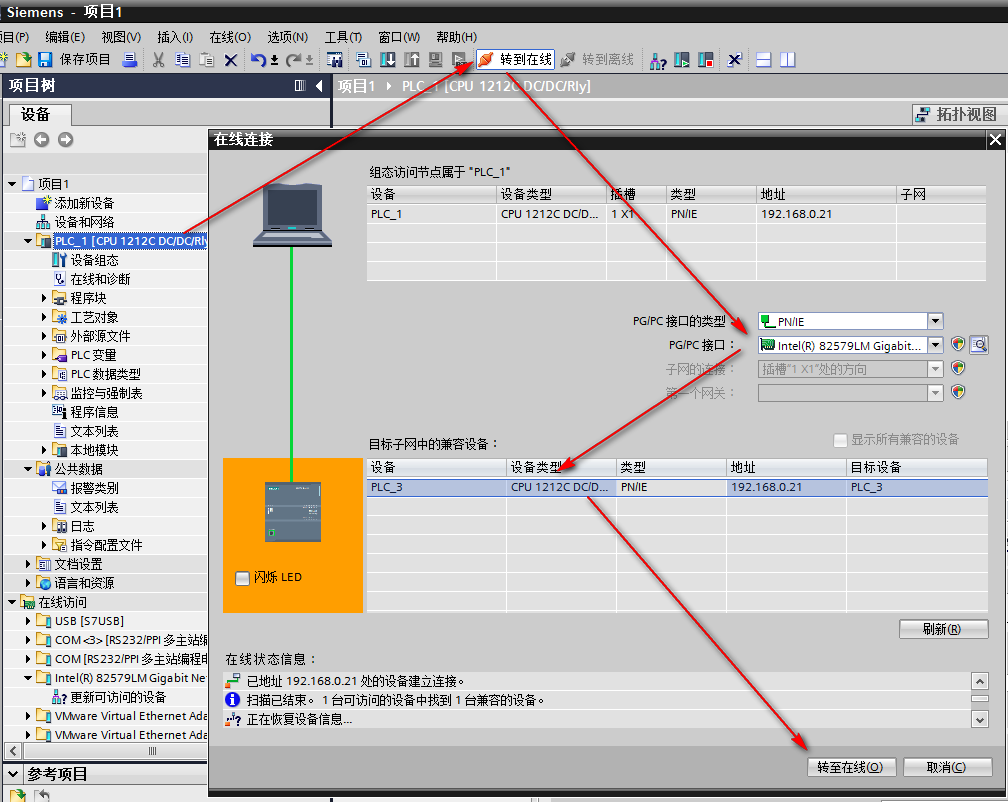Click the shield icon next to PG/PC接口 dropdown
Image resolution: width=1008 pixels, height=802 pixels.
[958, 344]
